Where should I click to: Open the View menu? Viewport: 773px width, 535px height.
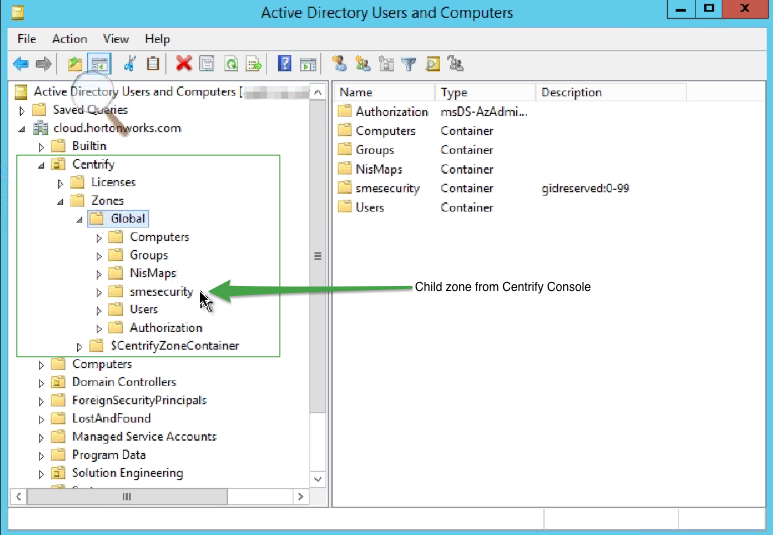[x=116, y=39]
